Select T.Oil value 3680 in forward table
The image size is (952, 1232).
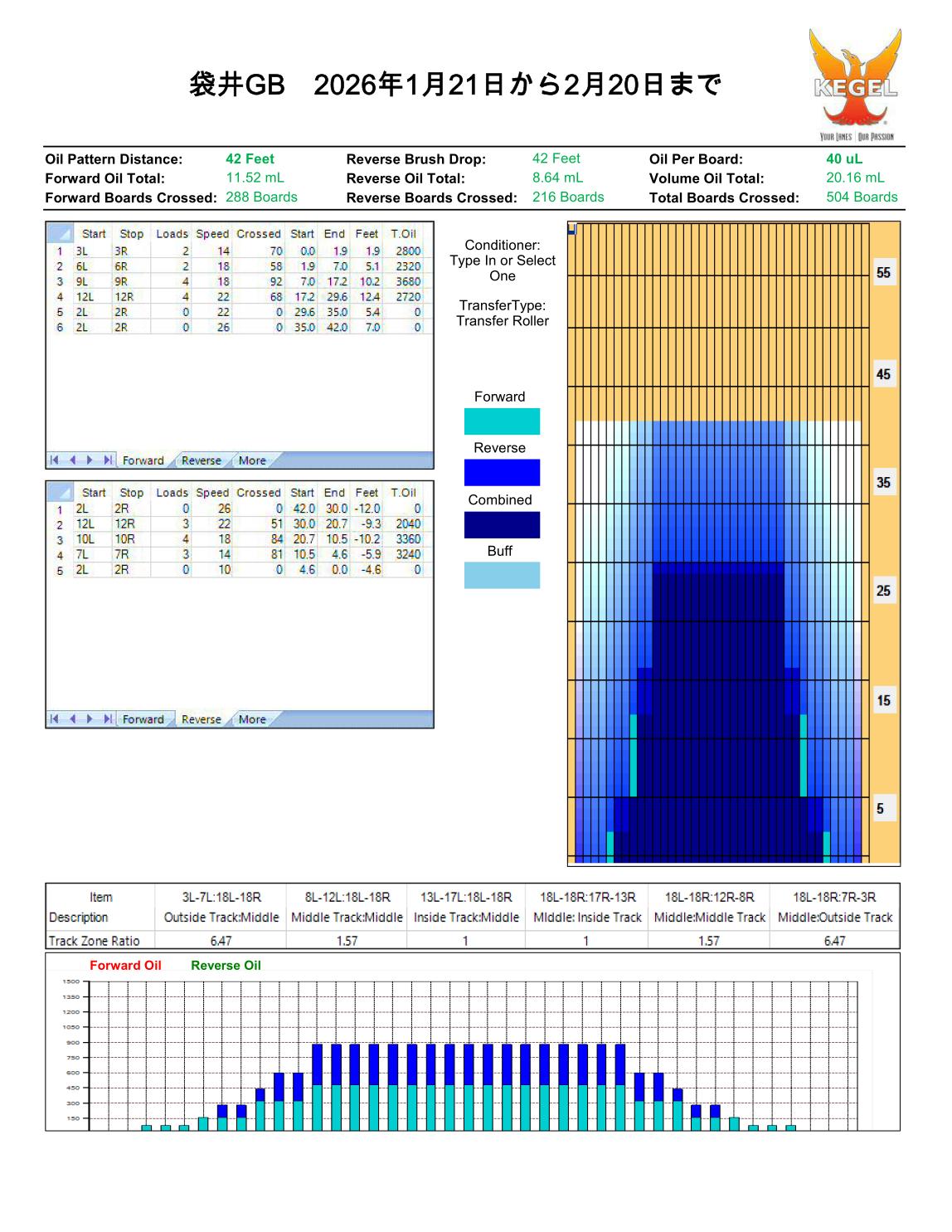407,281
